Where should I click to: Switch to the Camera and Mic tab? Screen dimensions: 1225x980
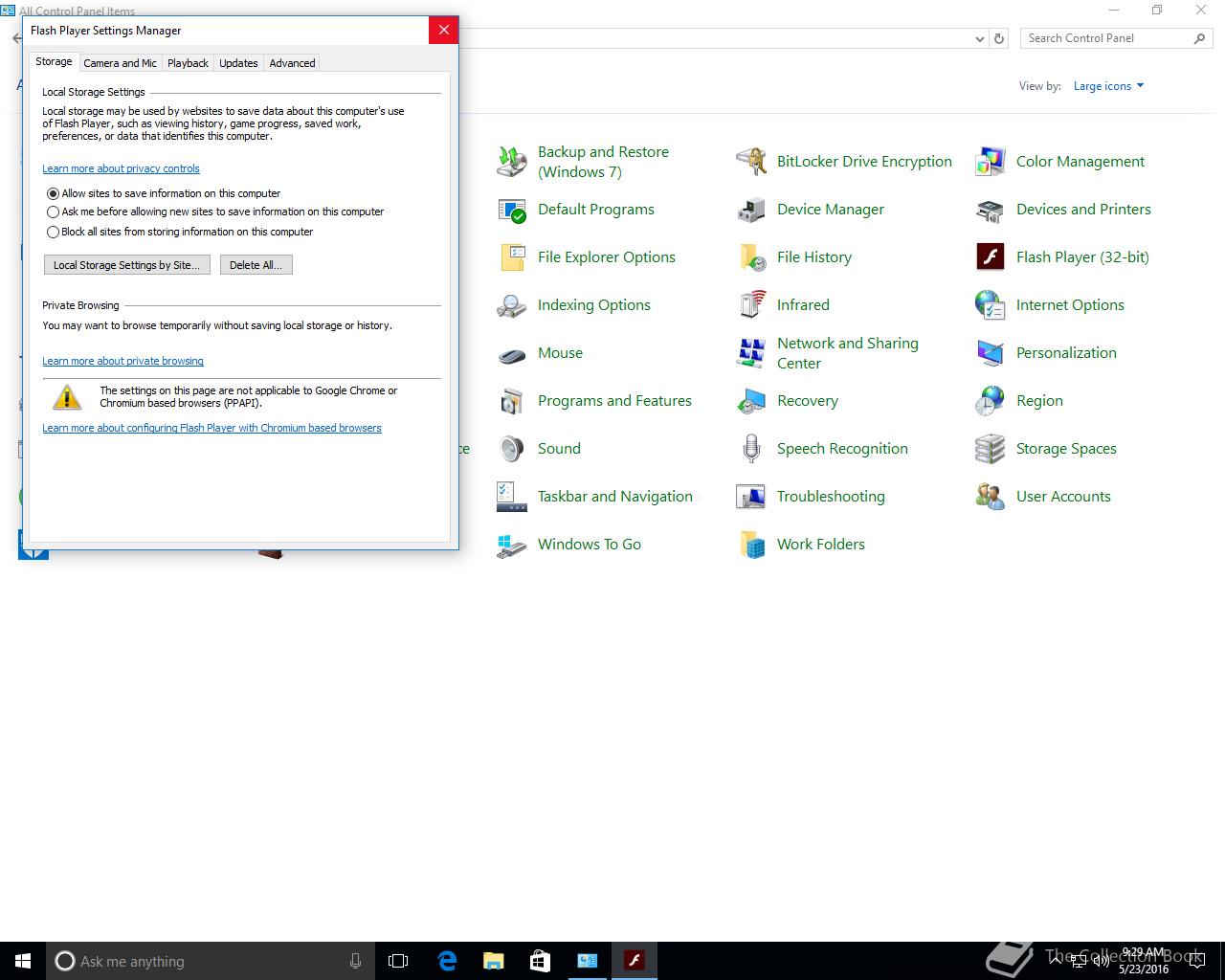click(120, 63)
